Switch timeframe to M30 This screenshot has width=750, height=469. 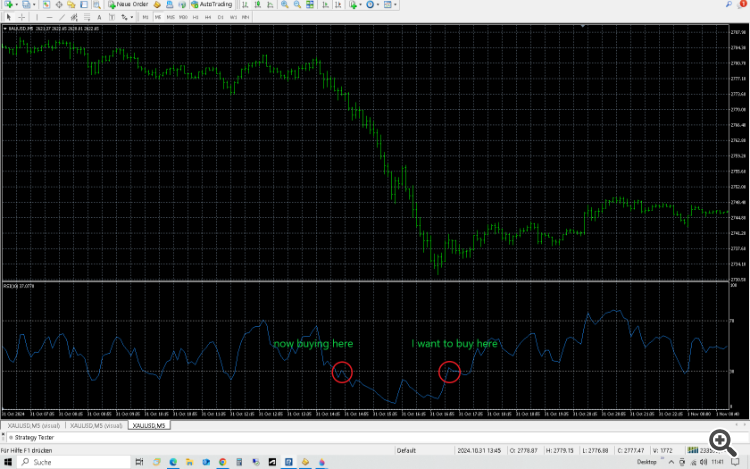point(183,17)
